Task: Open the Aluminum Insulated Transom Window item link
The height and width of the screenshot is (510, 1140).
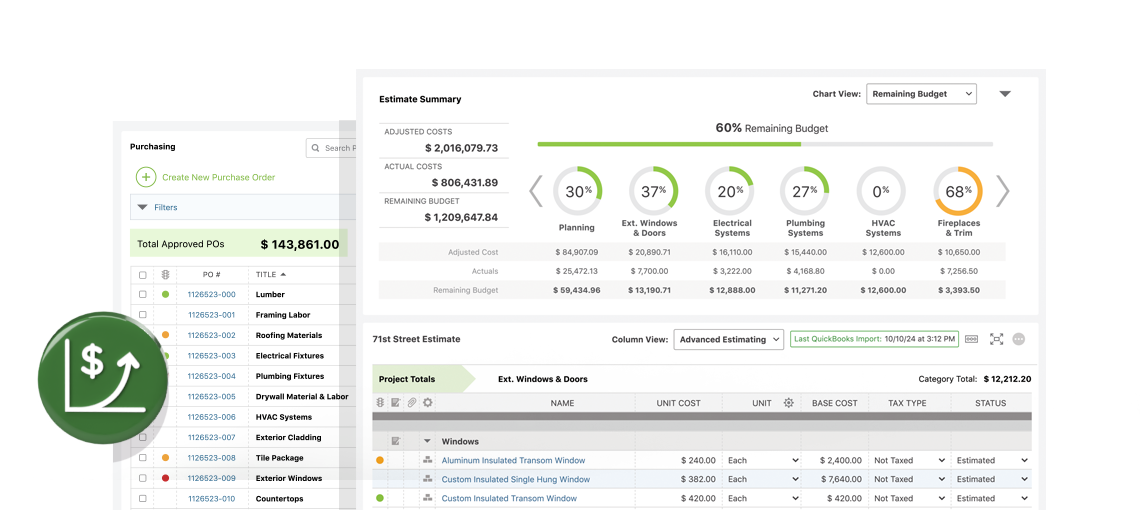Action: [513, 461]
